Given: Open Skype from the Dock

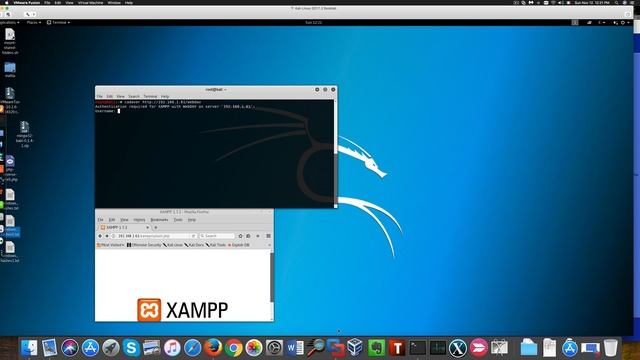Looking at the screenshot, I should [131, 348].
